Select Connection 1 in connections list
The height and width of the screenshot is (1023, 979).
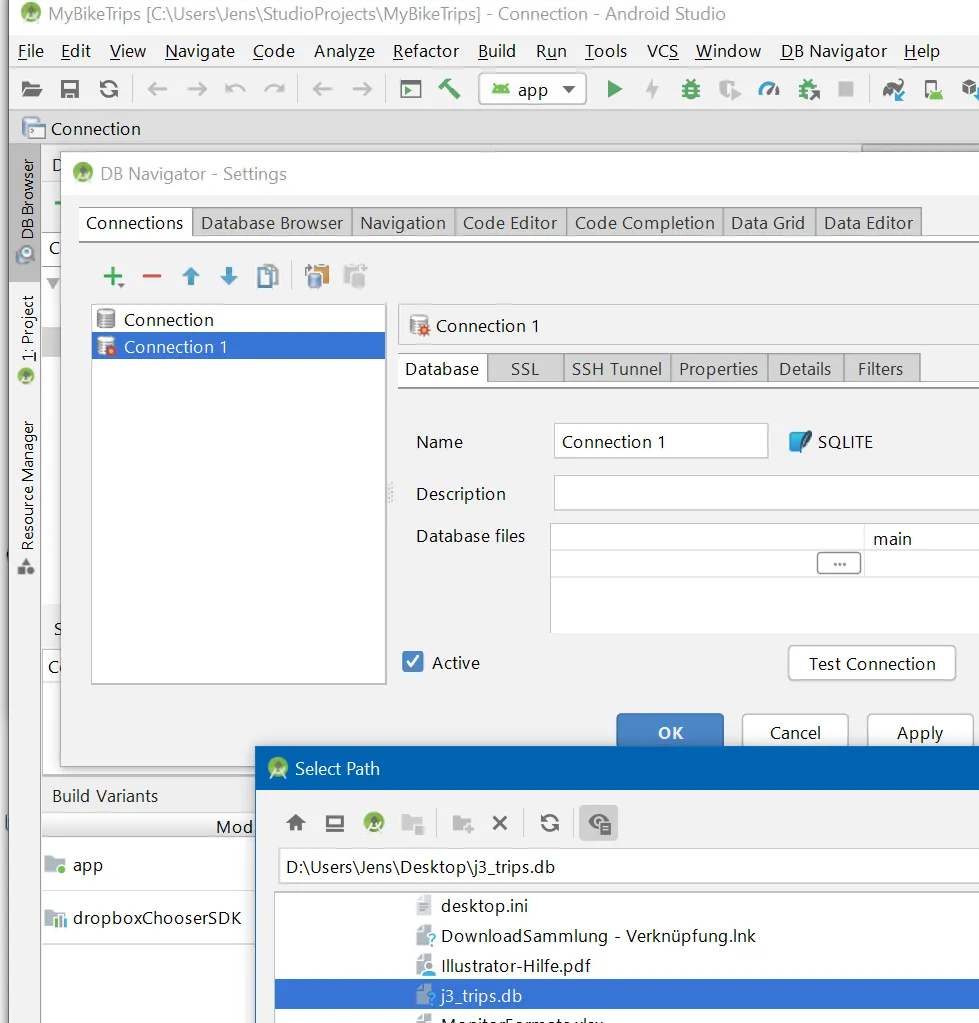pyautogui.click(x=239, y=346)
